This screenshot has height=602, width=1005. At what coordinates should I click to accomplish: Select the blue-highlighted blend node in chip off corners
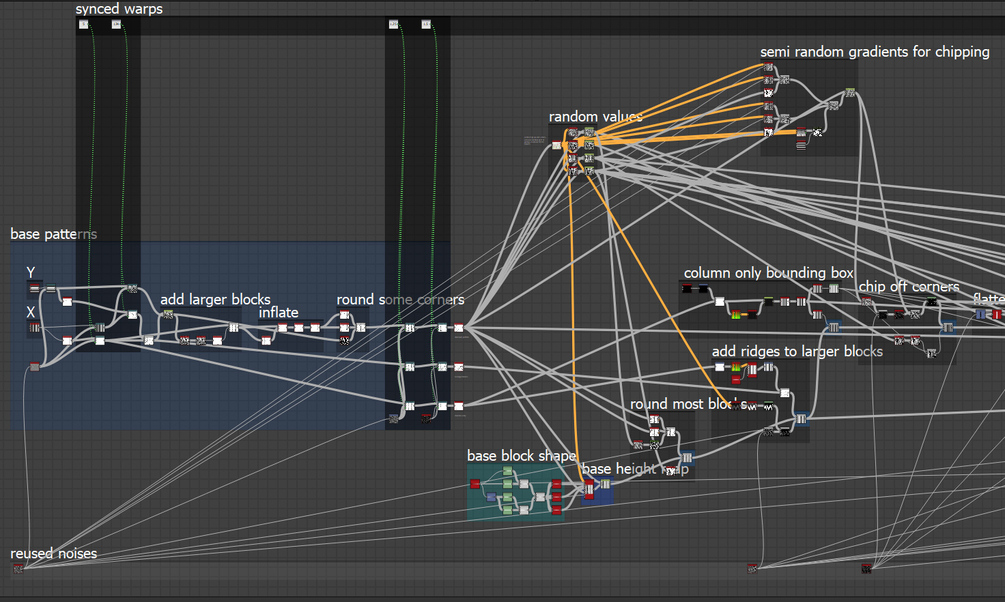tap(948, 328)
